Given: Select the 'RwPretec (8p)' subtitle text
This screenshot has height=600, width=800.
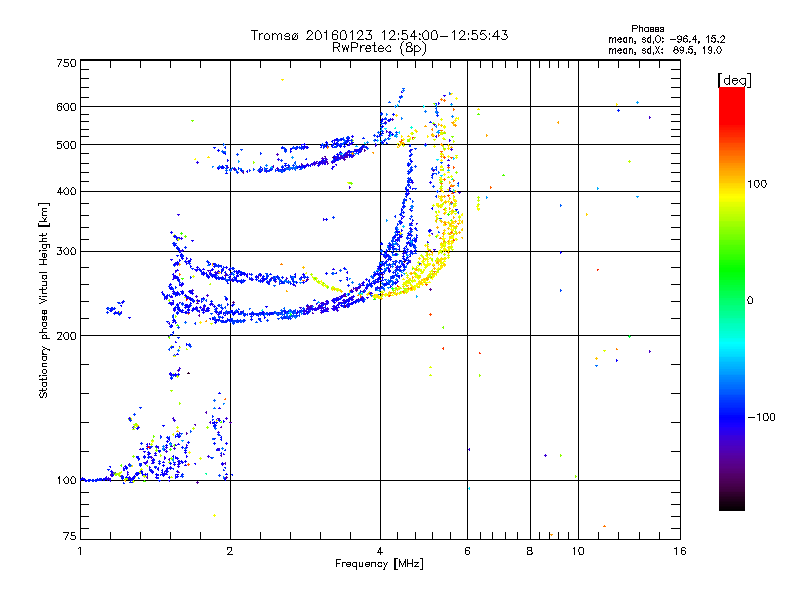Looking at the screenshot, I should point(380,48).
